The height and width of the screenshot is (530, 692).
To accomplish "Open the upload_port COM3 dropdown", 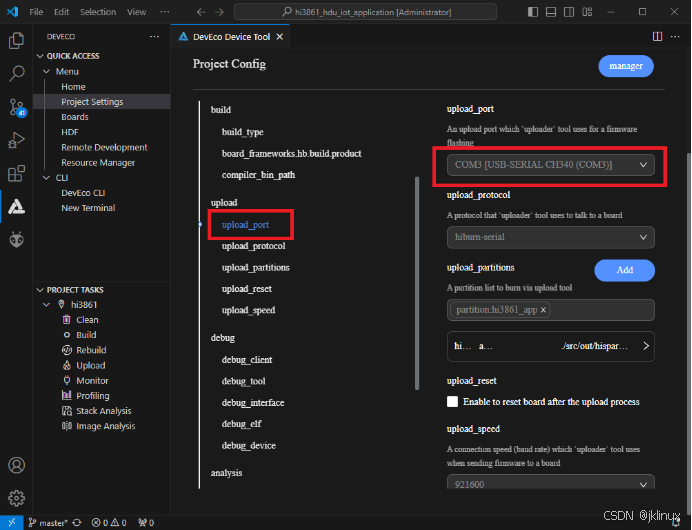I will click(550, 165).
